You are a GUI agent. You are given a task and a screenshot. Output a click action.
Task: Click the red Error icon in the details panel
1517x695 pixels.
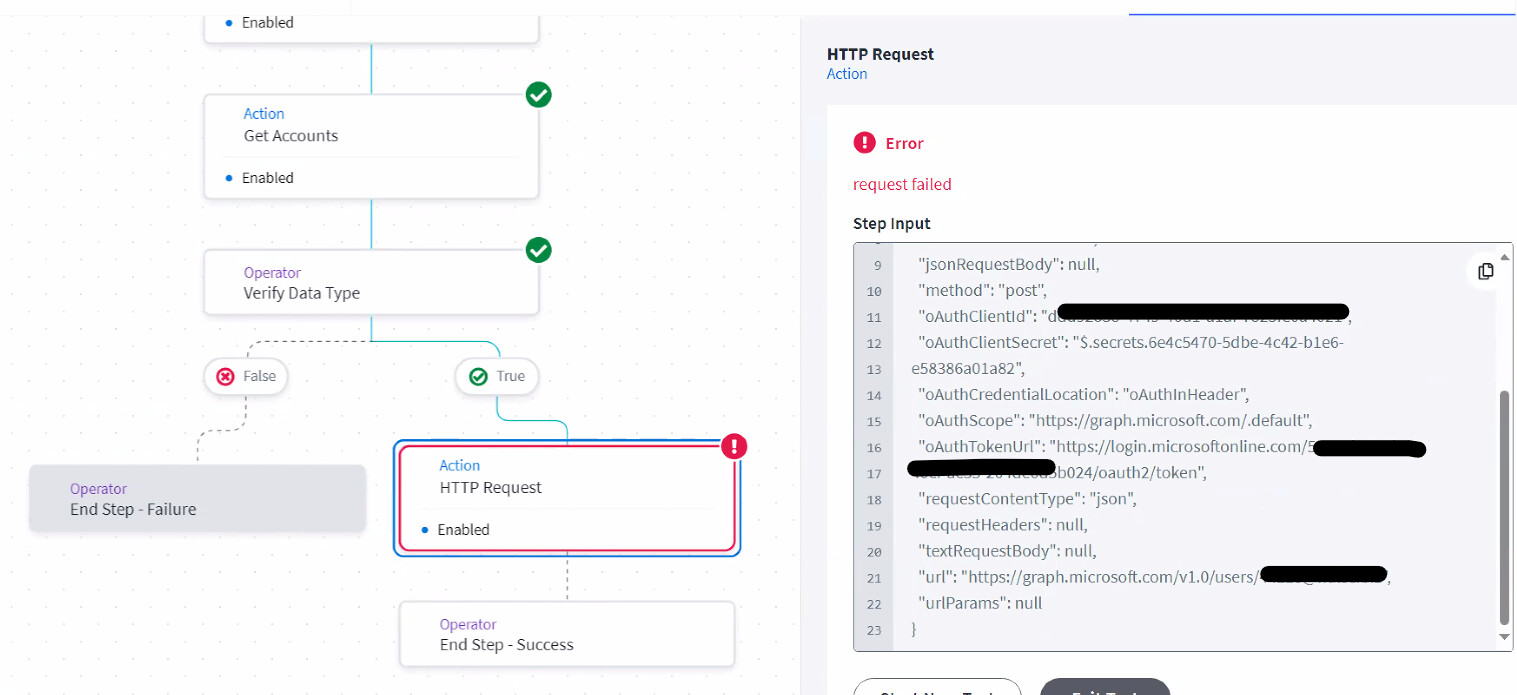[864, 143]
